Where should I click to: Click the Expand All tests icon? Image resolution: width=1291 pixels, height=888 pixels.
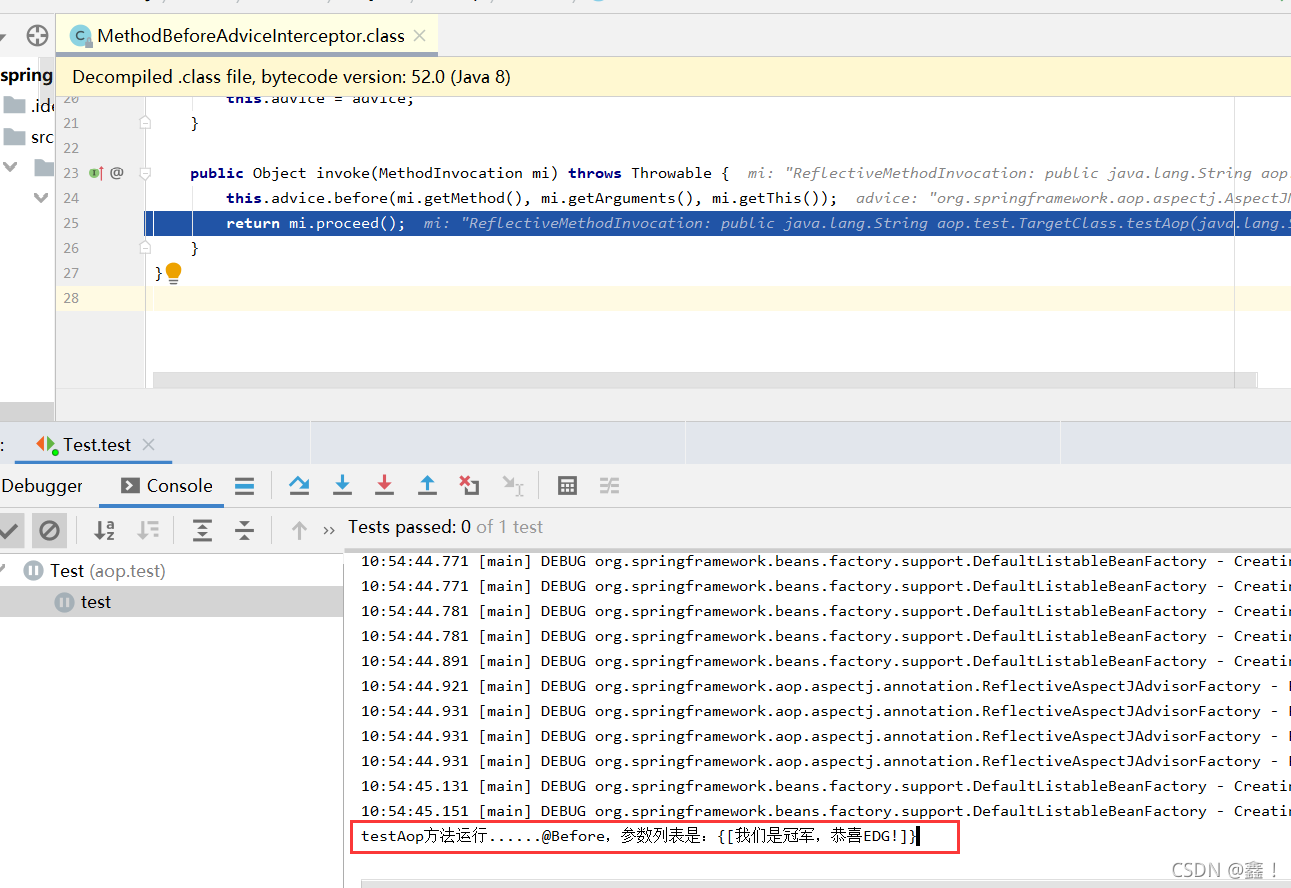click(x=202, y=530)
